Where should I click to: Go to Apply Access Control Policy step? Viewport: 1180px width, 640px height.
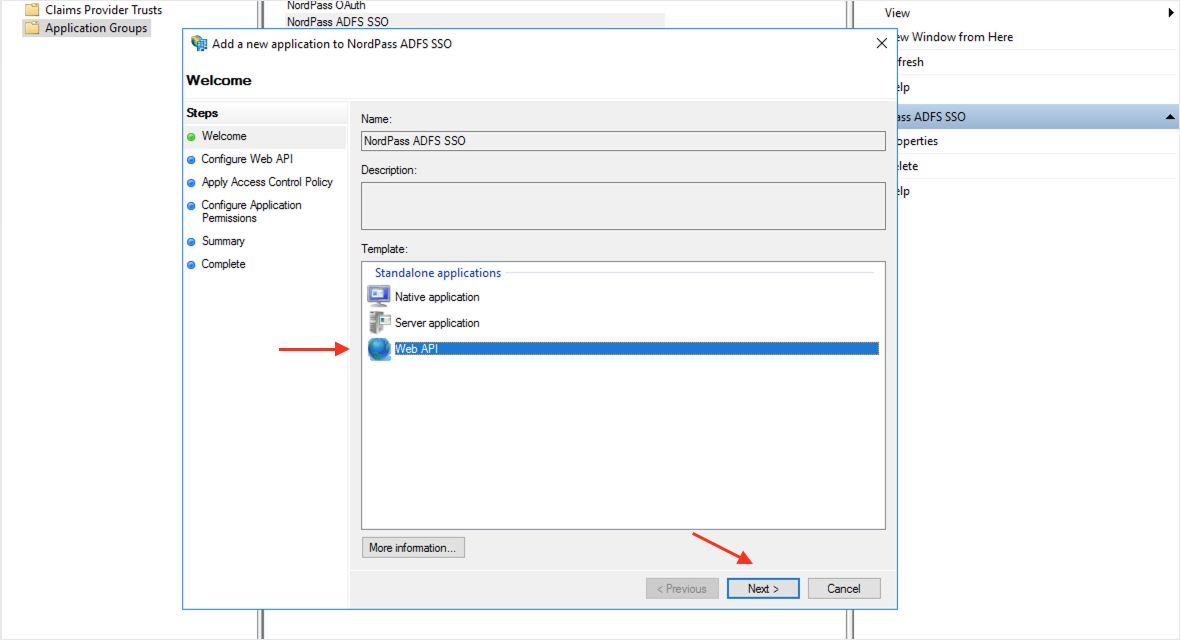pyautogui.click(x=266, y=182)
